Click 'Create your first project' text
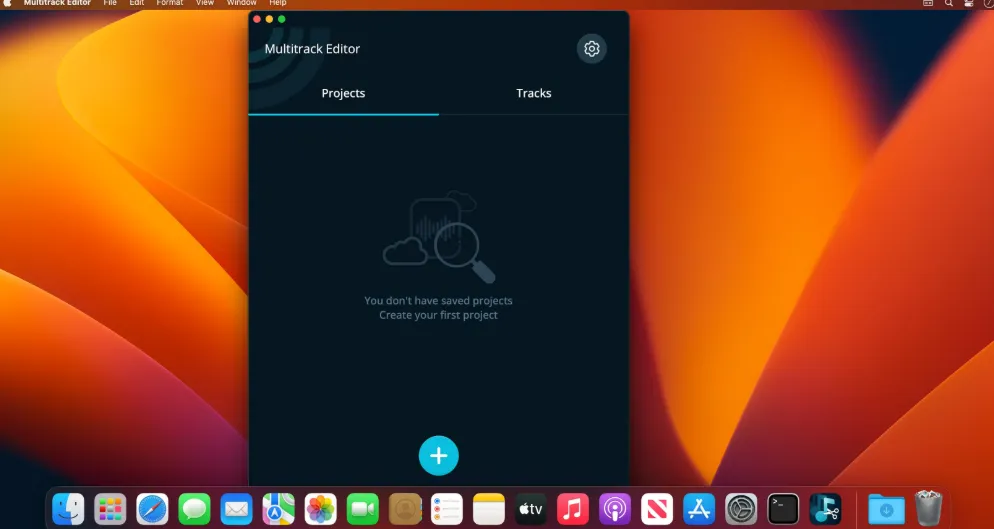994x529 pixels. click(x=439, y=315)
